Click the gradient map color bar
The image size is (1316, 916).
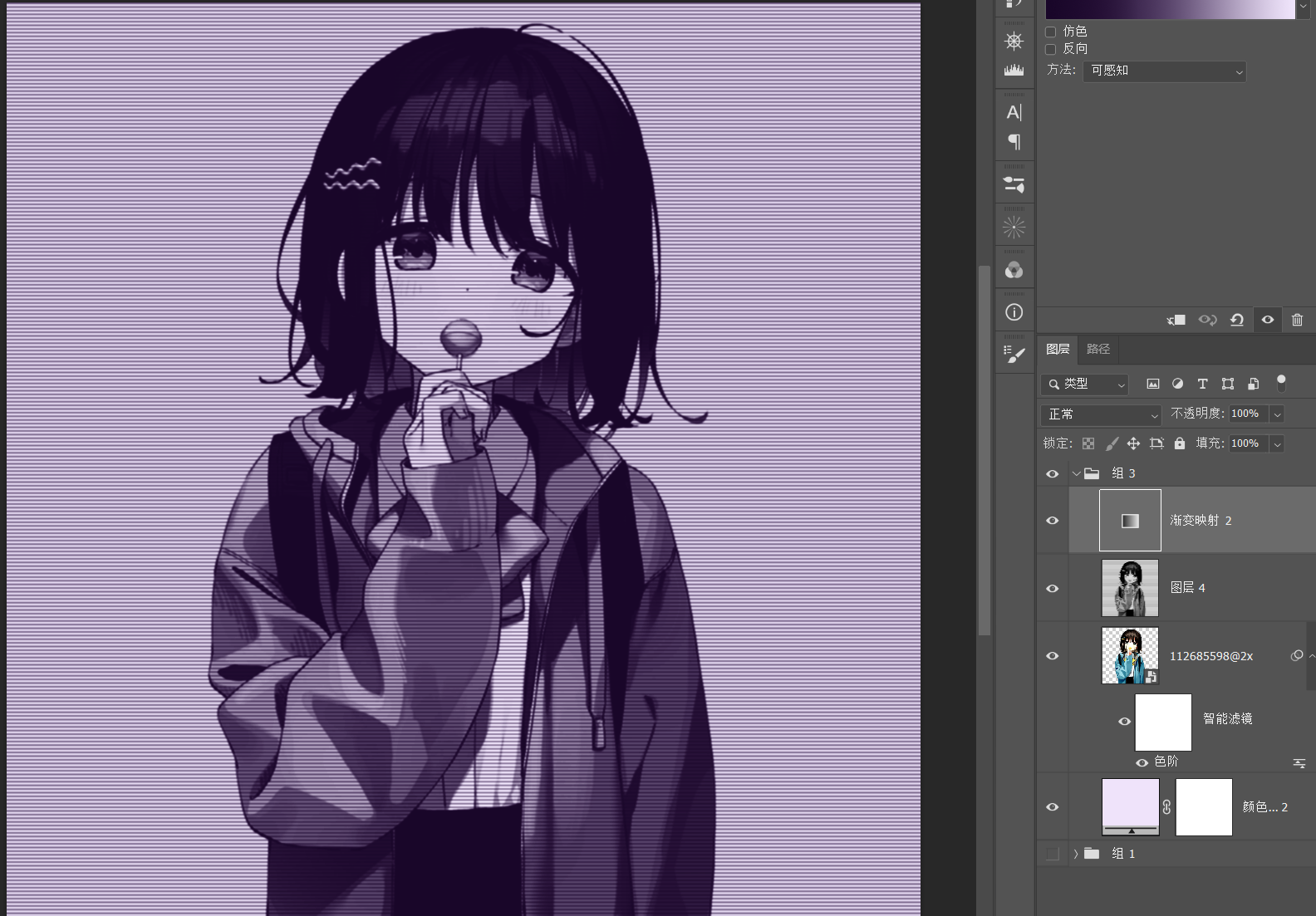(x=1170, y=8)
